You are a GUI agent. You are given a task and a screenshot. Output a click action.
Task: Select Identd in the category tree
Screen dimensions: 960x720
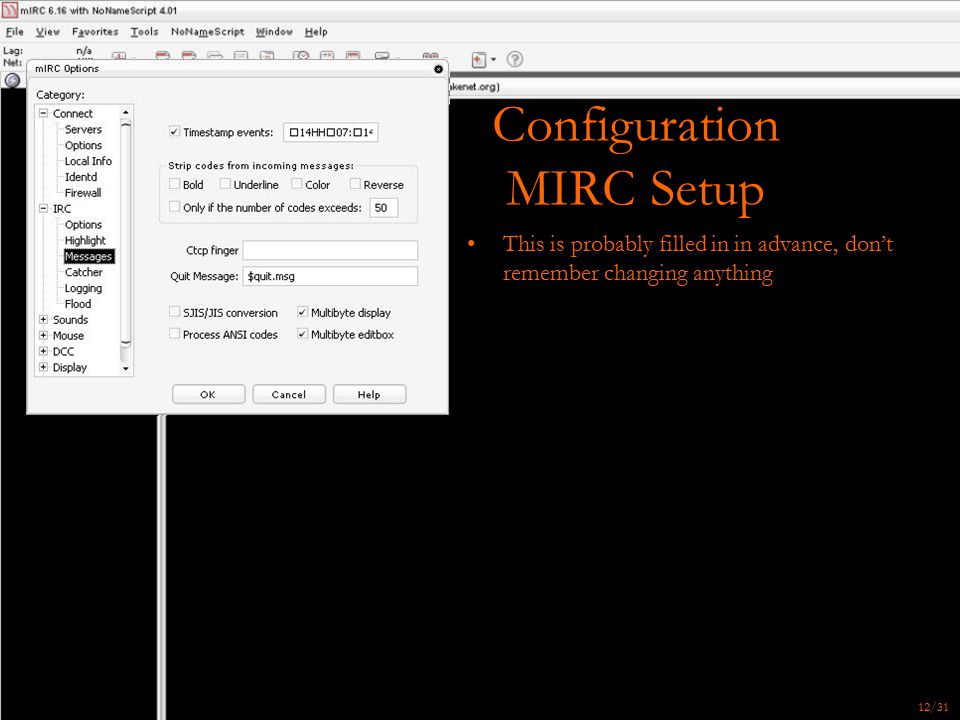[81, 177]
